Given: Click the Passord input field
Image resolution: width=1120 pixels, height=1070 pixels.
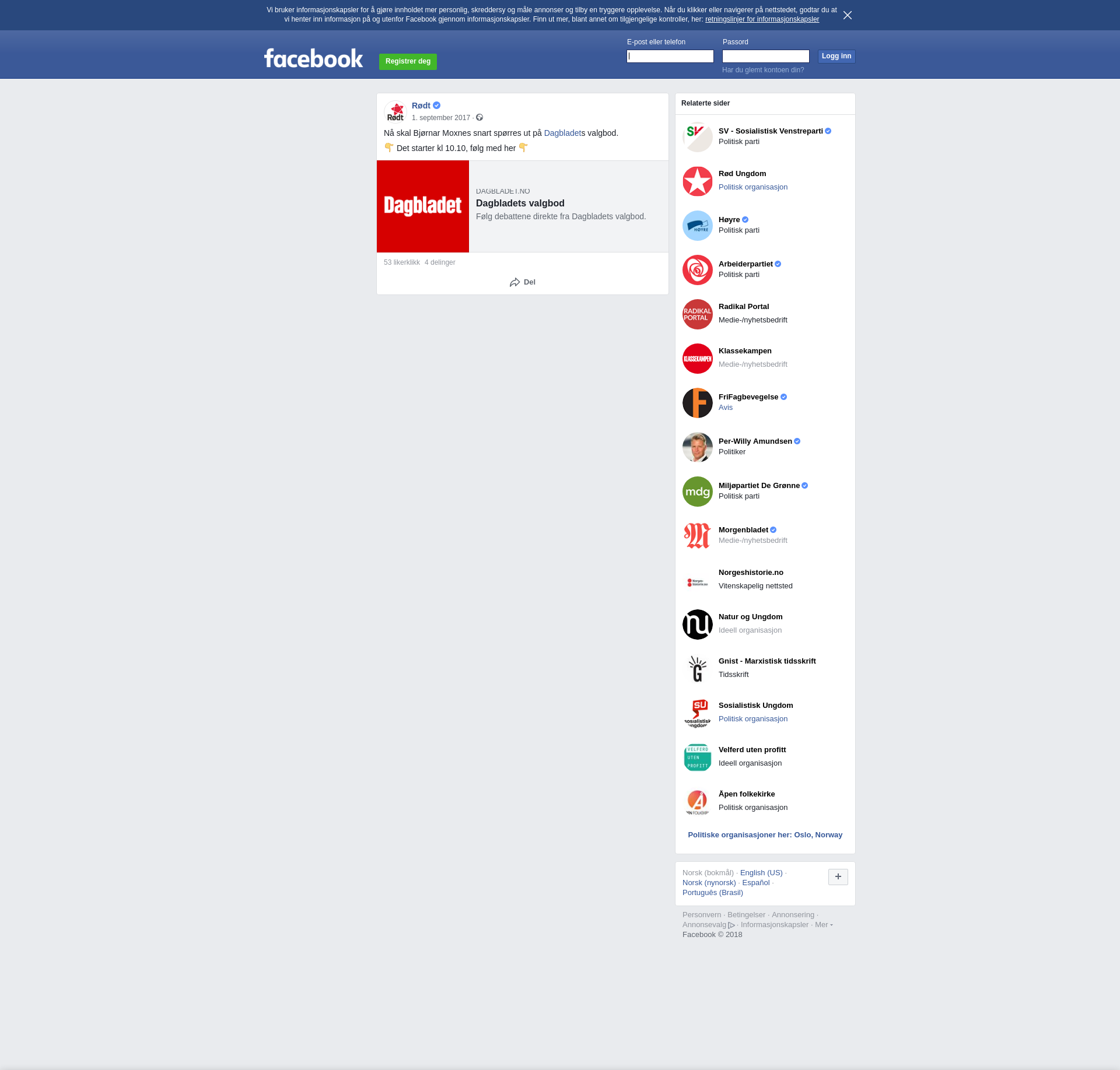Looking at the screenshot, I should pyautogui.click(x=766, y=57).
